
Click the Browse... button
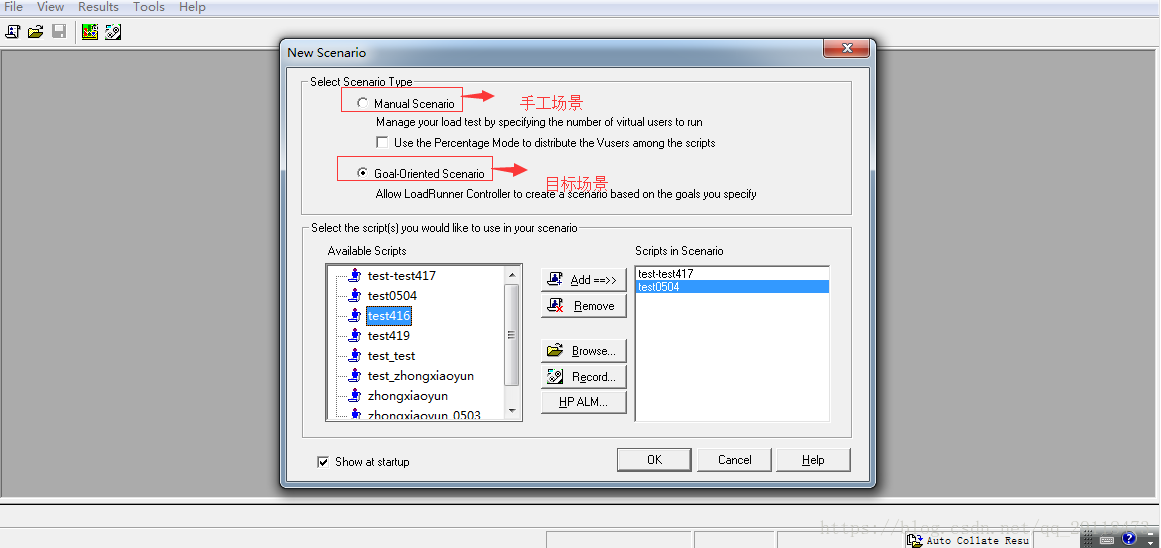[583, 350]
